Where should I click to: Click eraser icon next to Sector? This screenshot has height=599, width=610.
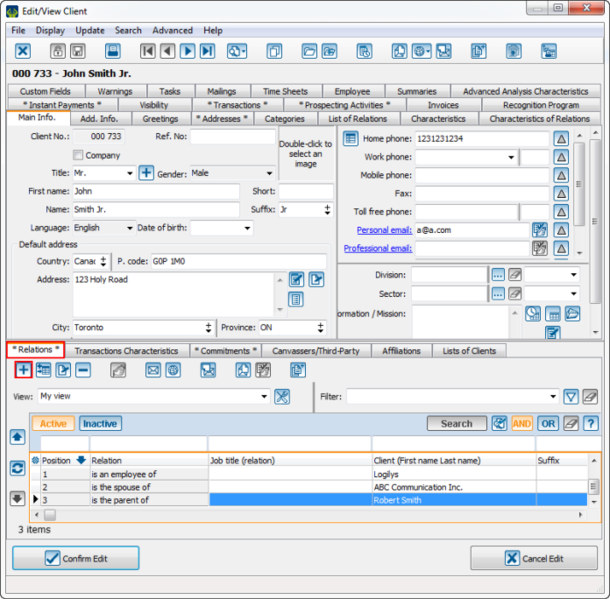coord(515,293)
